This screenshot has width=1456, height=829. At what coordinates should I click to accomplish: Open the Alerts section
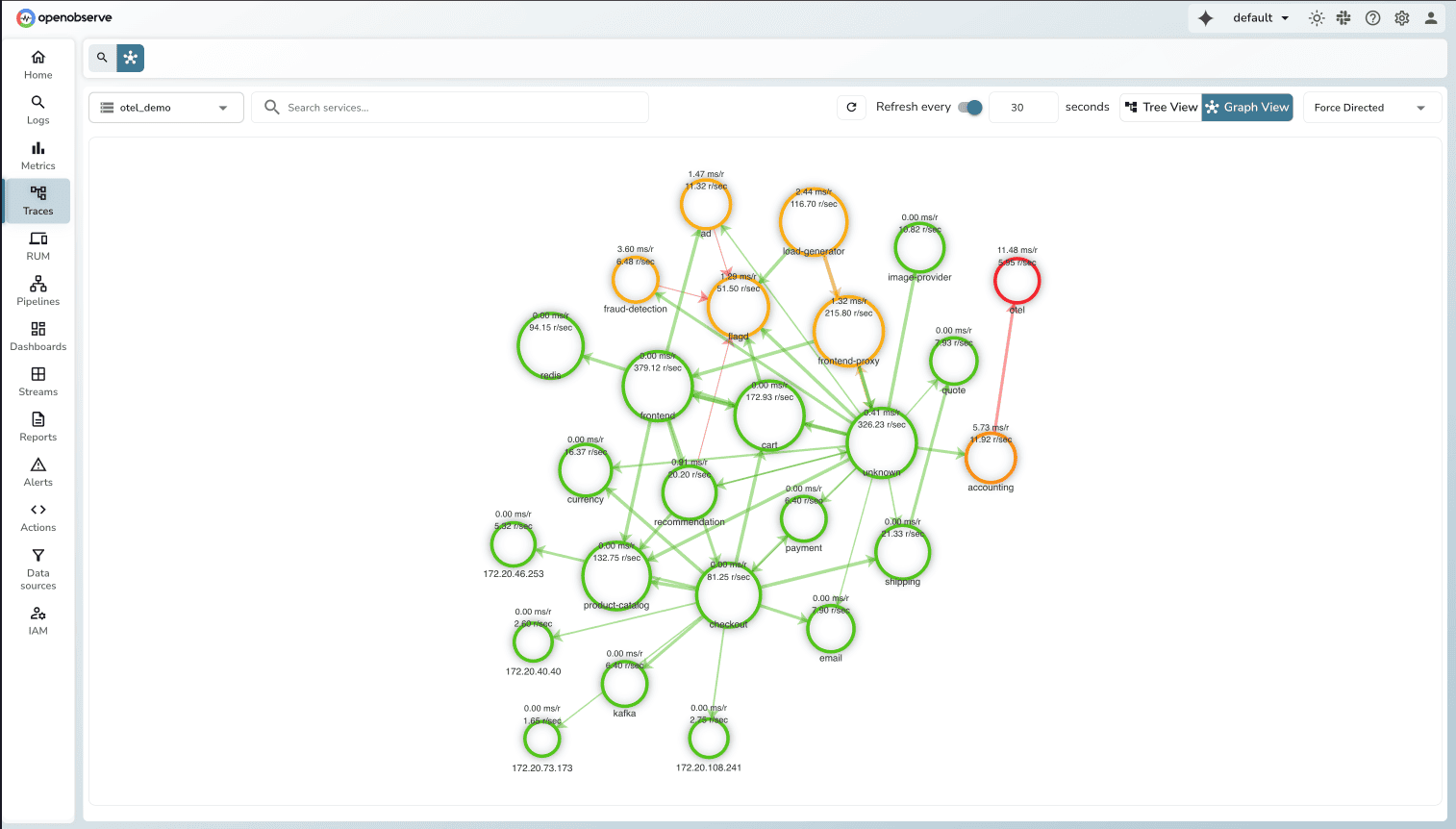point(38,471)
